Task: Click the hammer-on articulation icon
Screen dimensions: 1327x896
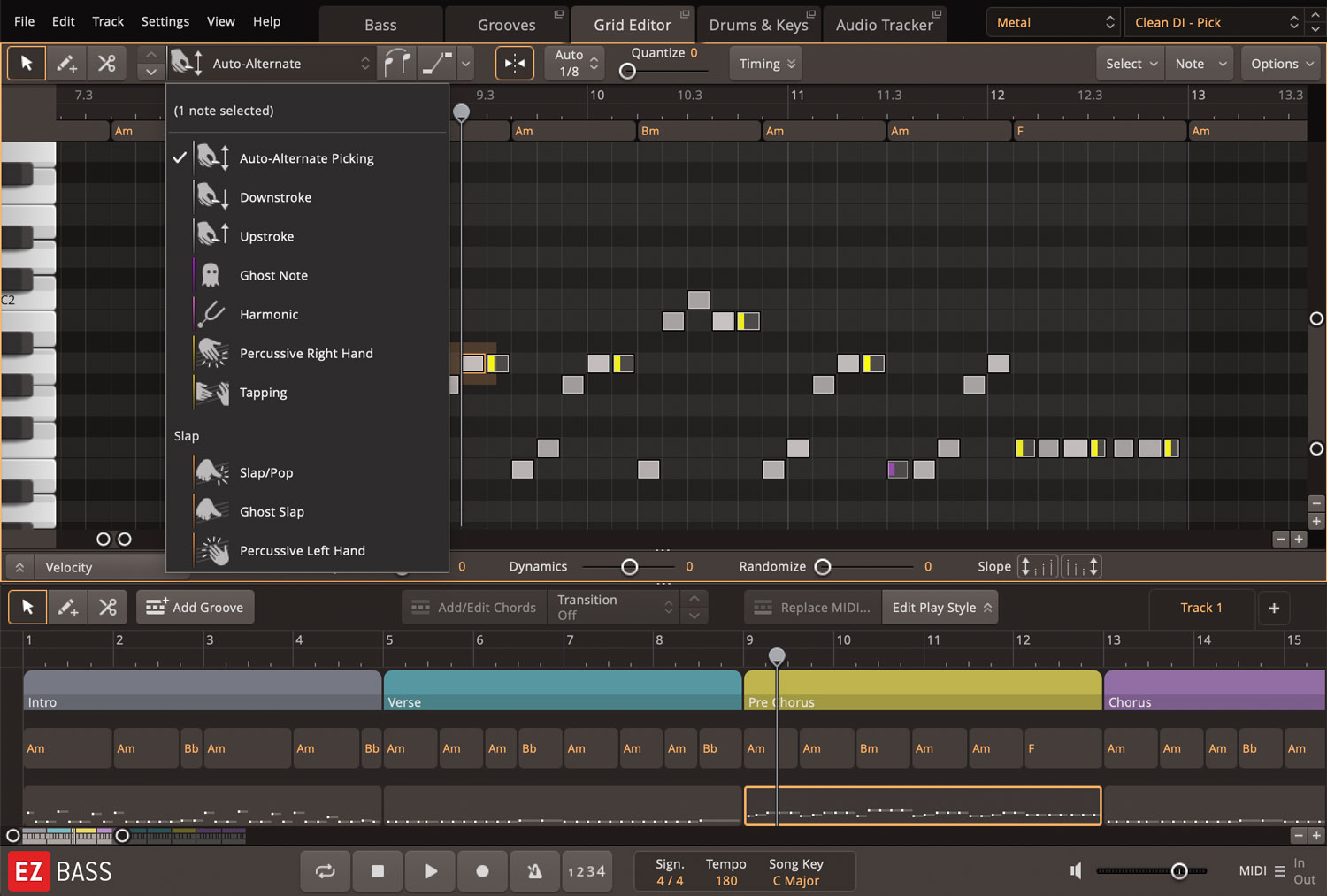Action: (396, 64)
